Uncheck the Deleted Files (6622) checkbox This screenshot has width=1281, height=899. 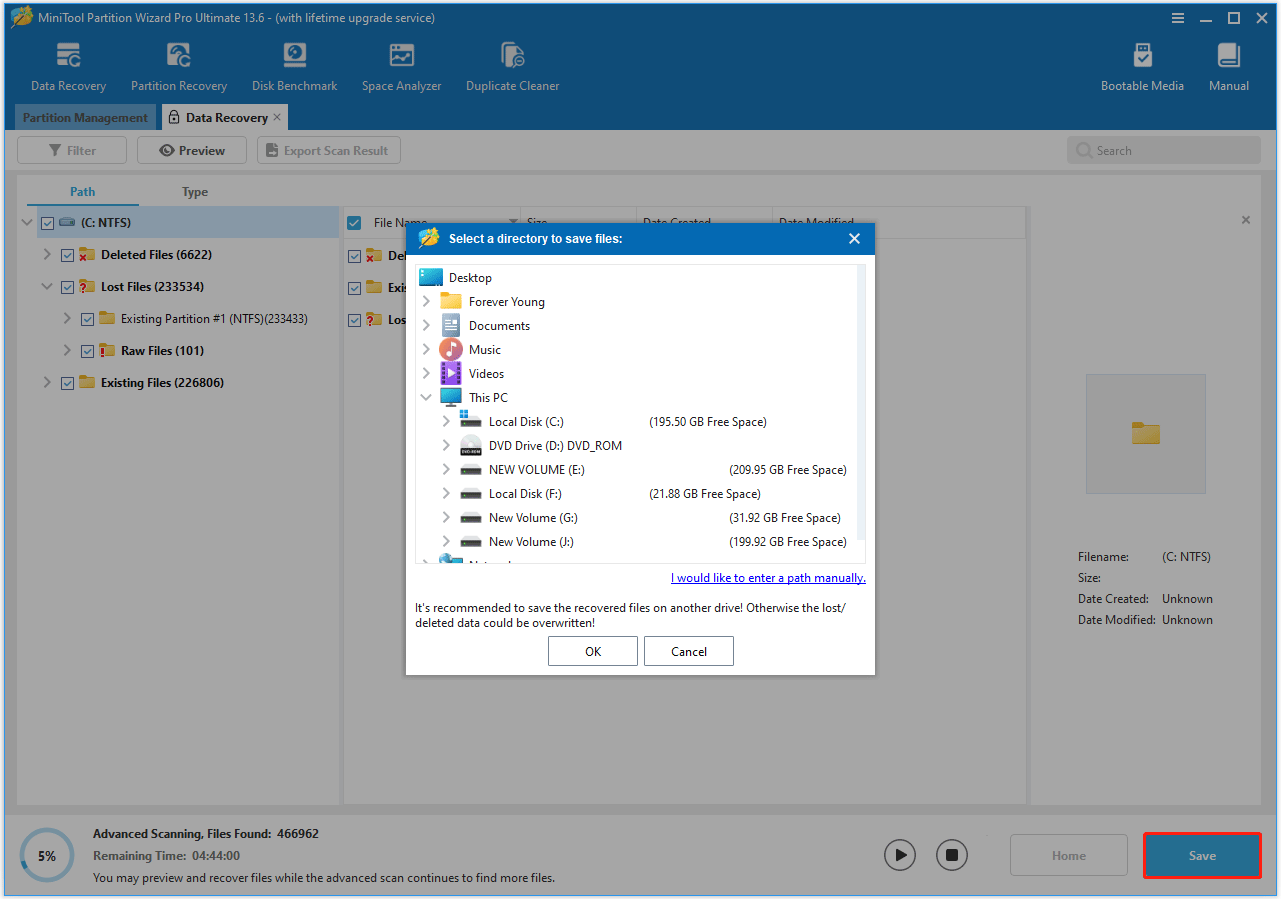67,254
